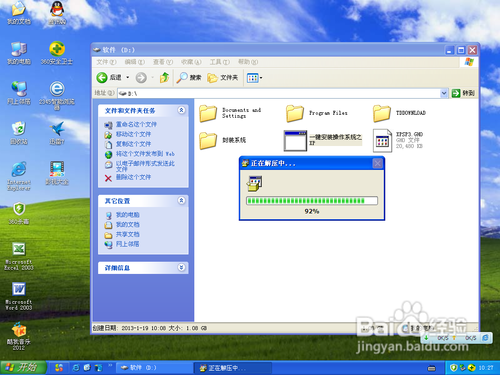
Task: Open Network Neighborhood desktop icon
Action: (19, 93)
